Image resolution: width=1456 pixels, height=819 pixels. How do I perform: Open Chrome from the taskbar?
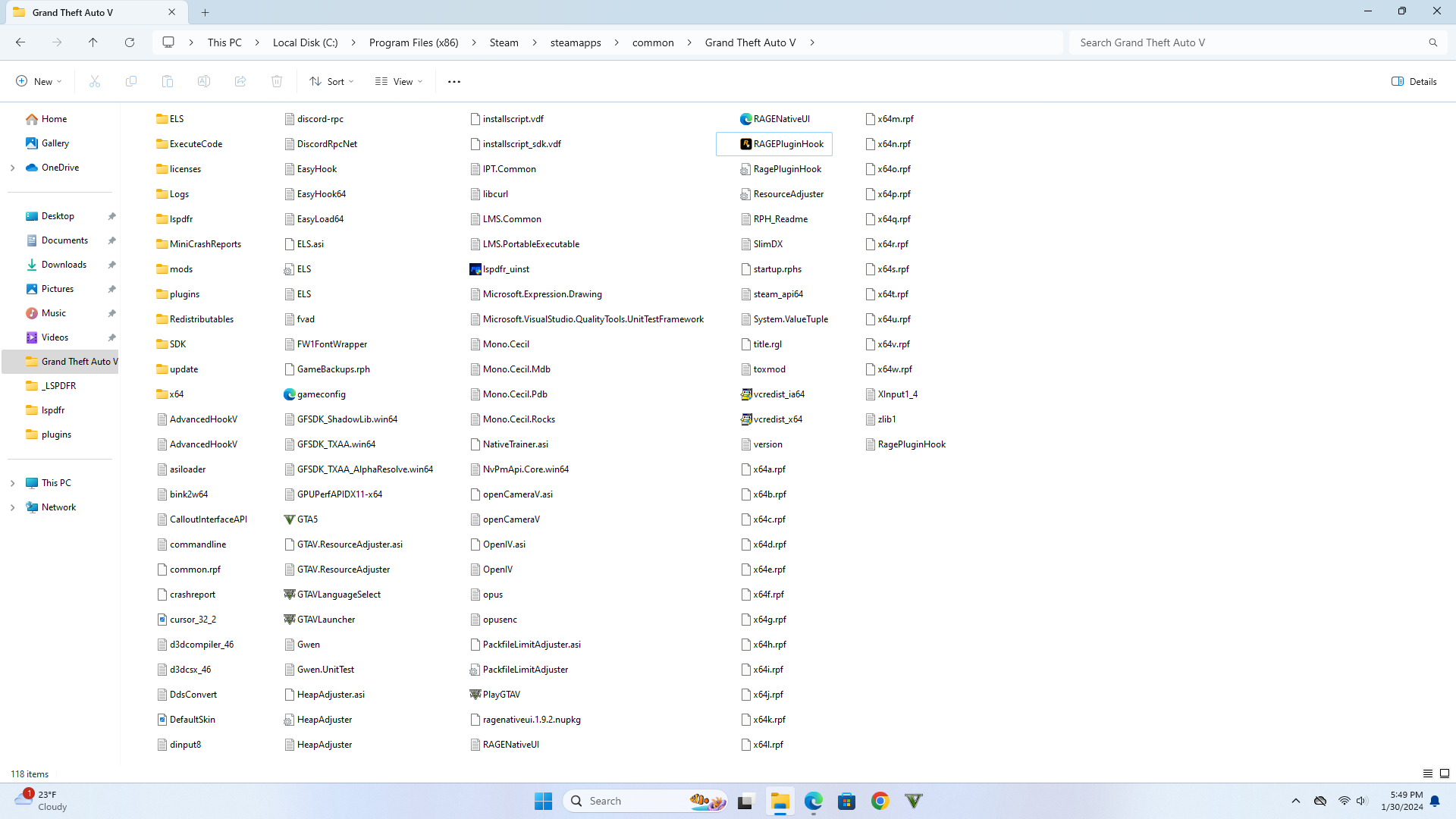880,801
